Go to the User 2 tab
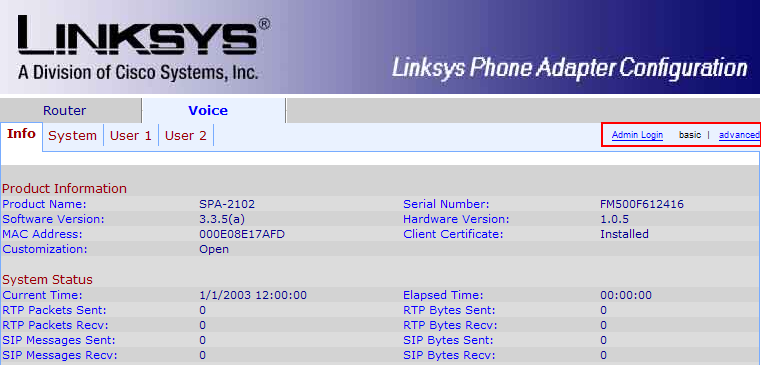Viewport: 761px width, 365px height. (185, 135)
